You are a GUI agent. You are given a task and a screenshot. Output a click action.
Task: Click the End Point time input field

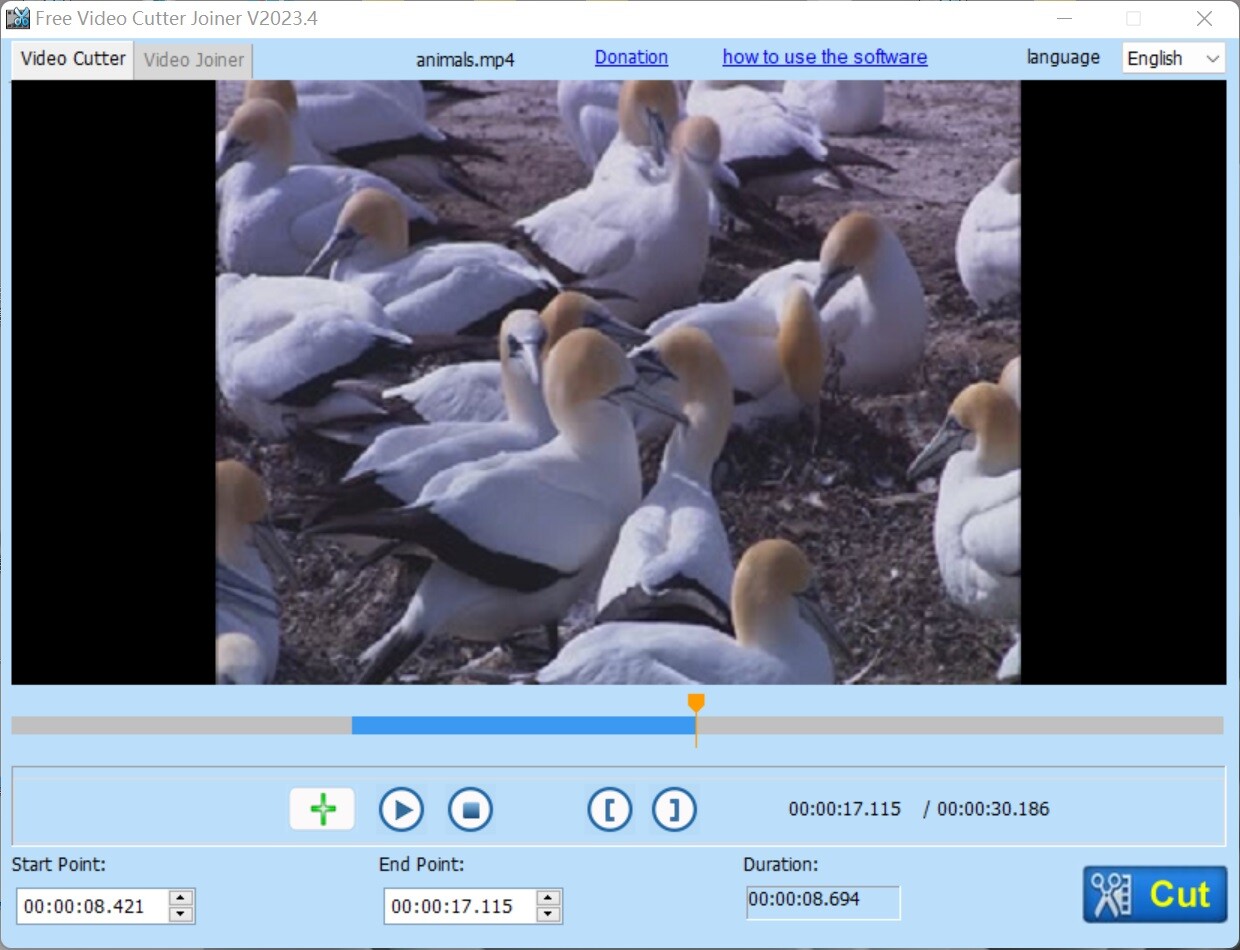pos(459,906)
